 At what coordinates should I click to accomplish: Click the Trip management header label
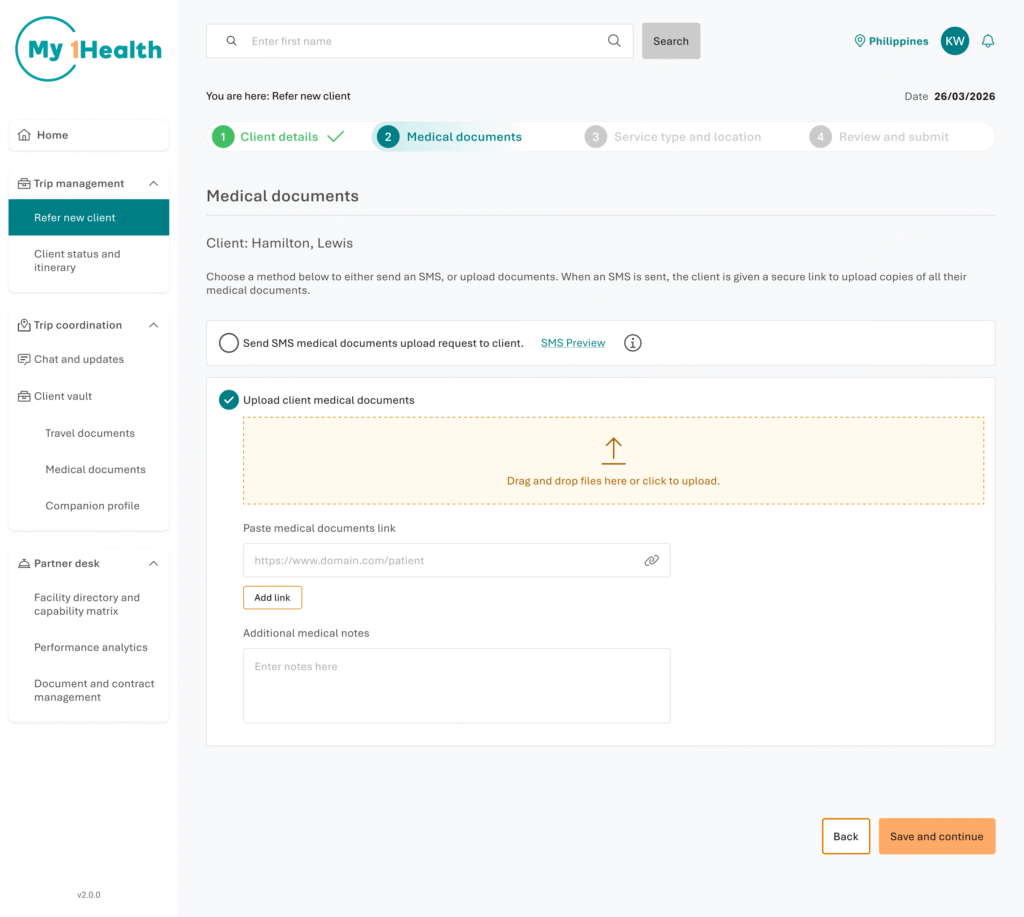[79, 184]
